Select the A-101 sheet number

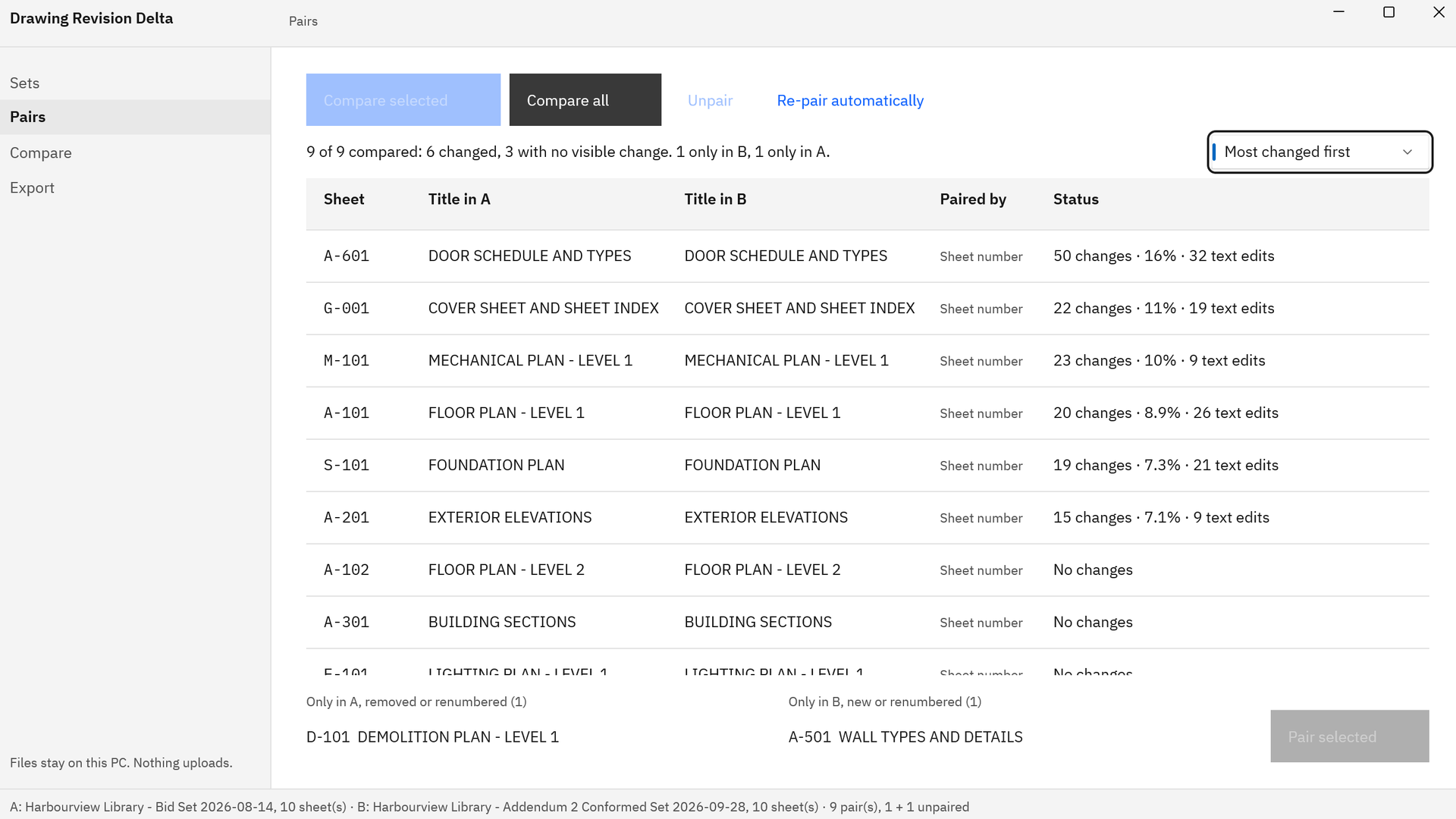tap(347, 413)
